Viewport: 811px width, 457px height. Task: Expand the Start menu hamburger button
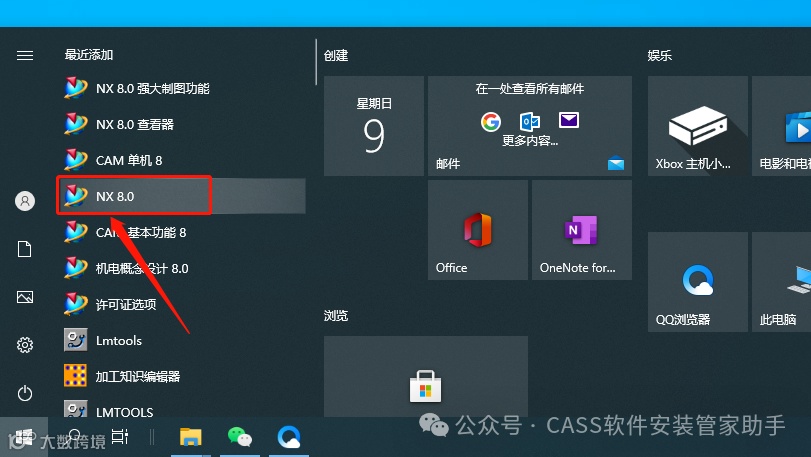pyautogui.click(x=25, y=55)
